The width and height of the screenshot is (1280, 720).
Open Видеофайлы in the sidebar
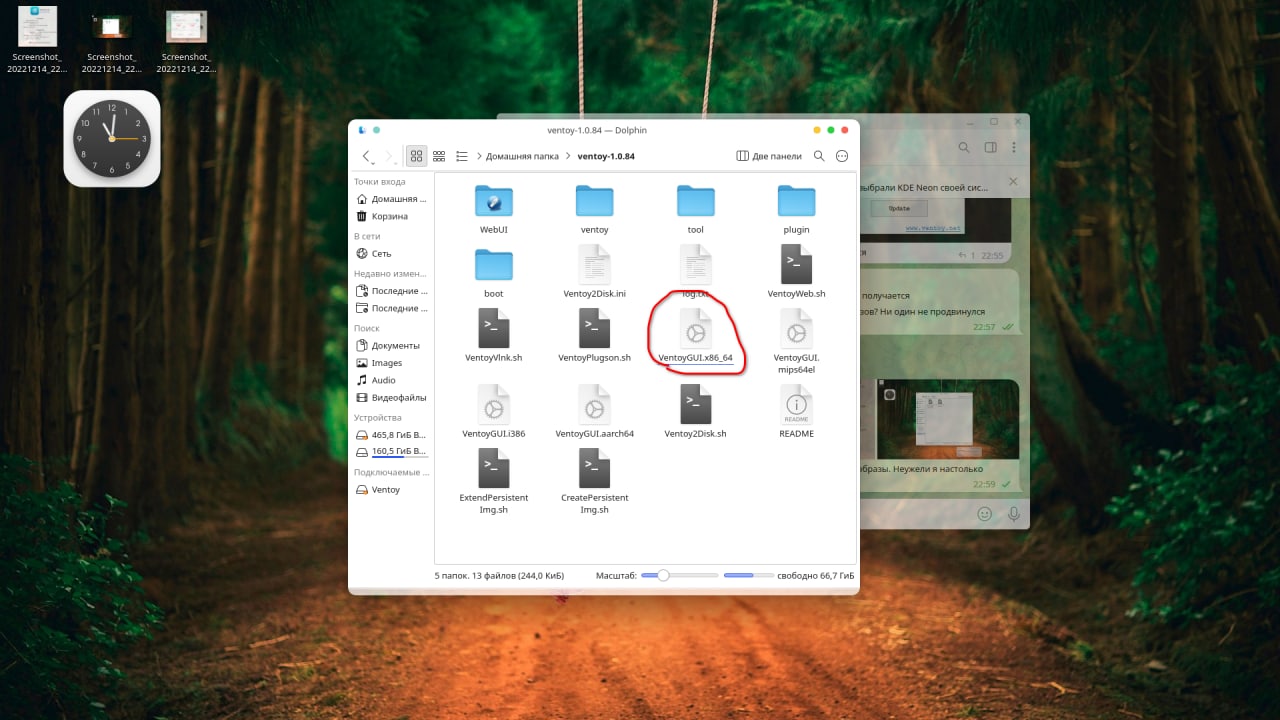(391, 398)
